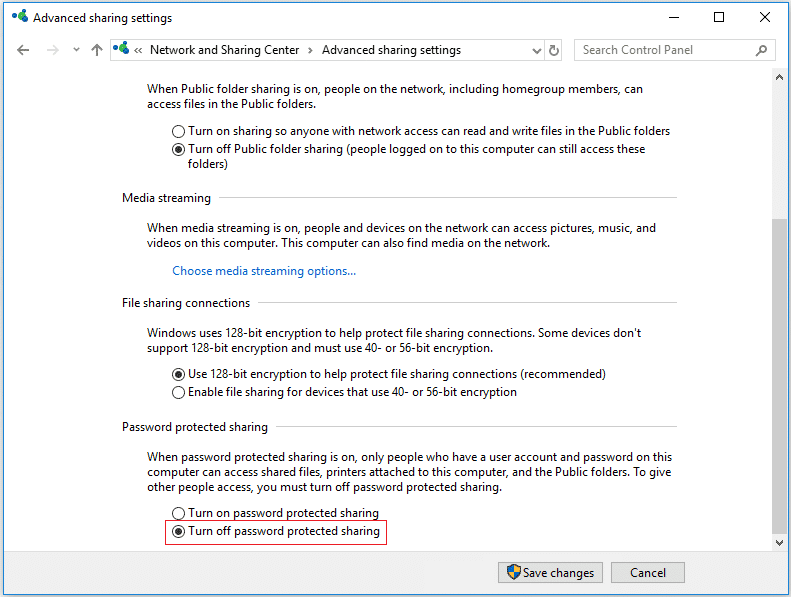Click the network icon in address bar

coord(122,50)
